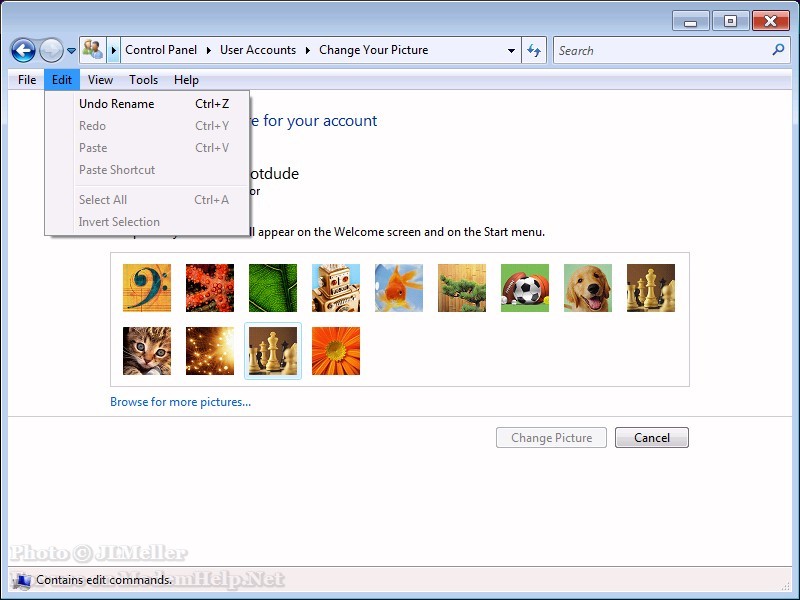Minimize the window
Viewport: 800px width, 600px height.
(690, 22)
